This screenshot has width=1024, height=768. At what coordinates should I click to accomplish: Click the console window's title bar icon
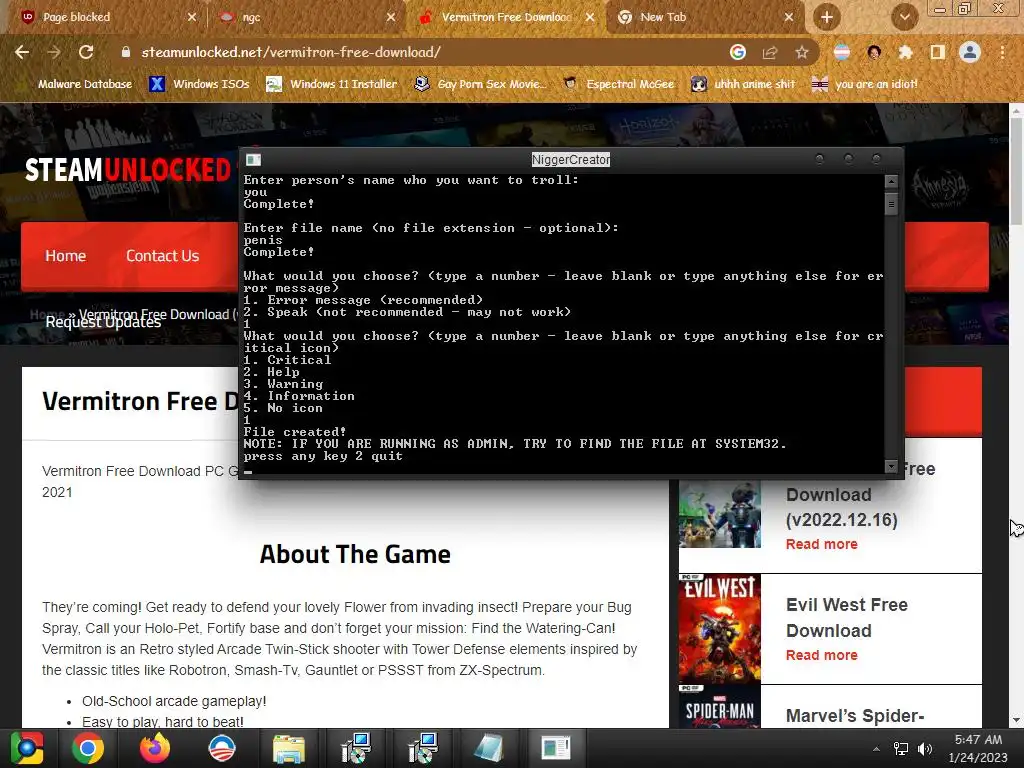253,159
